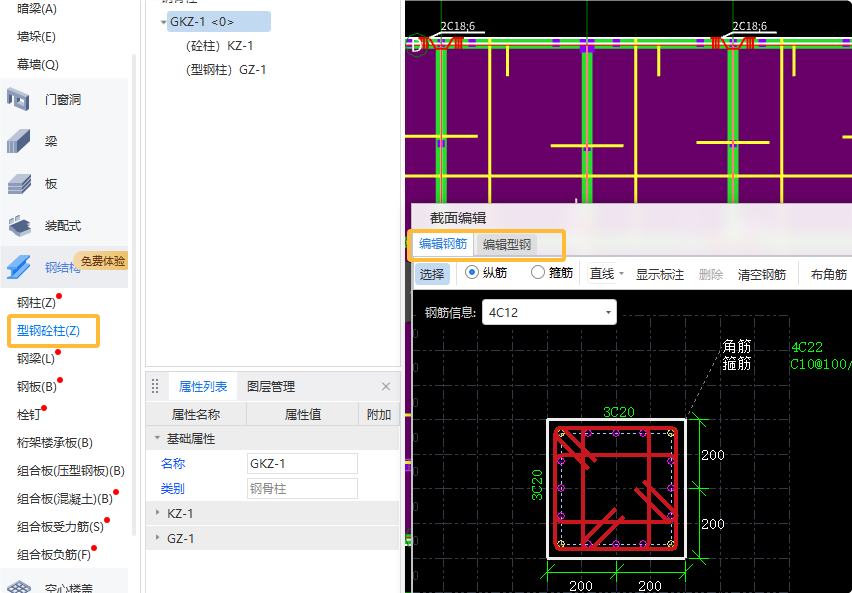Open the 装配式 category icon
Screen dimensions: 852x593
[x=18, y=226]
